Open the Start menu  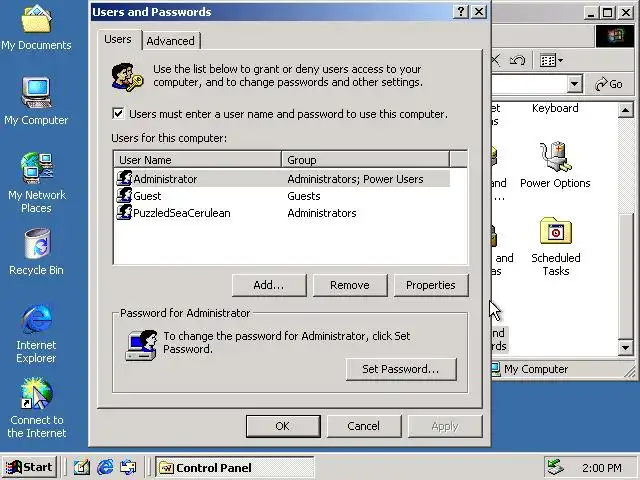pyautogui.click(x=29, y=467)
